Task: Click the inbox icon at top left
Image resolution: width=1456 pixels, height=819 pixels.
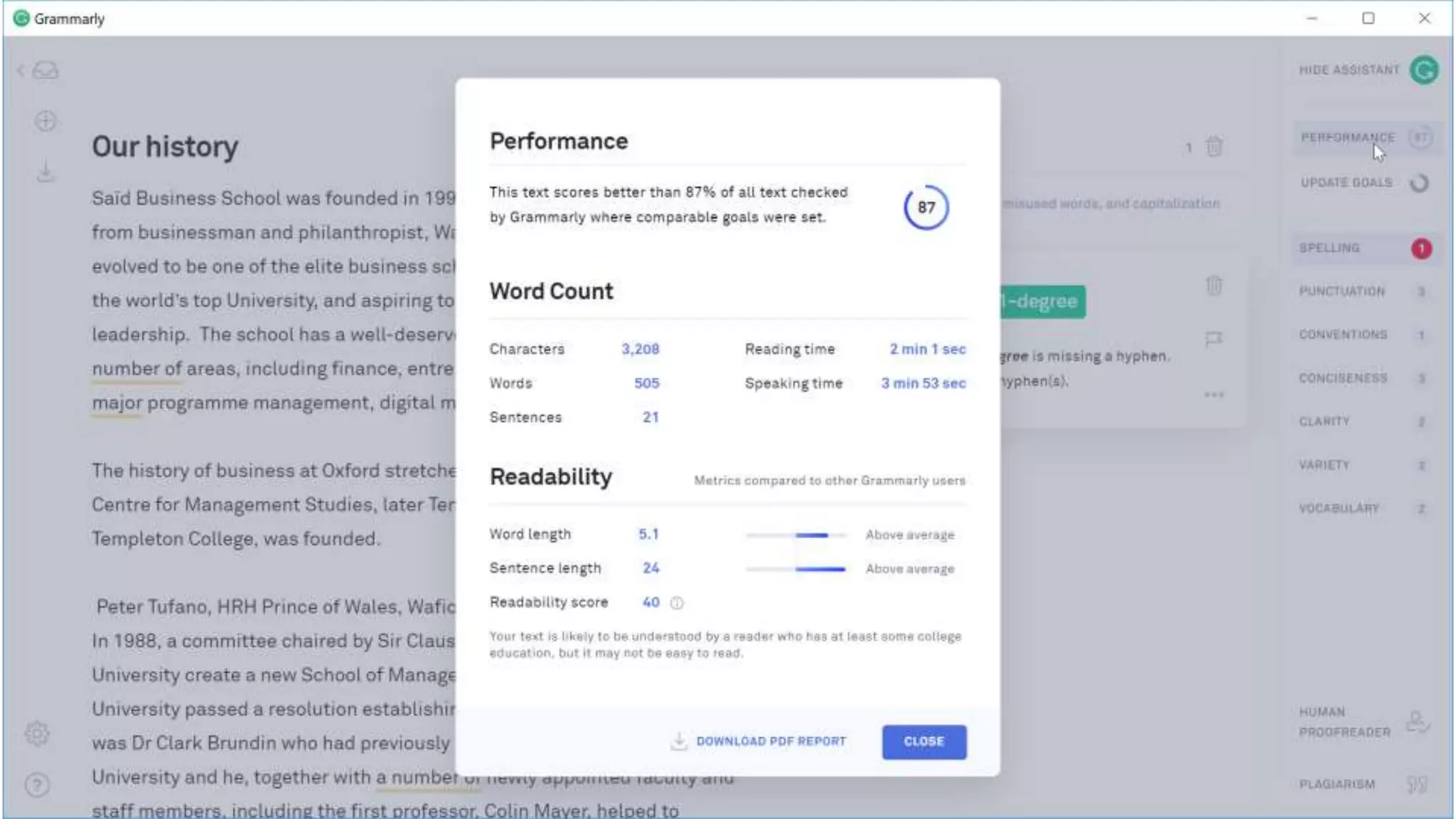Action: click(45, 70)
